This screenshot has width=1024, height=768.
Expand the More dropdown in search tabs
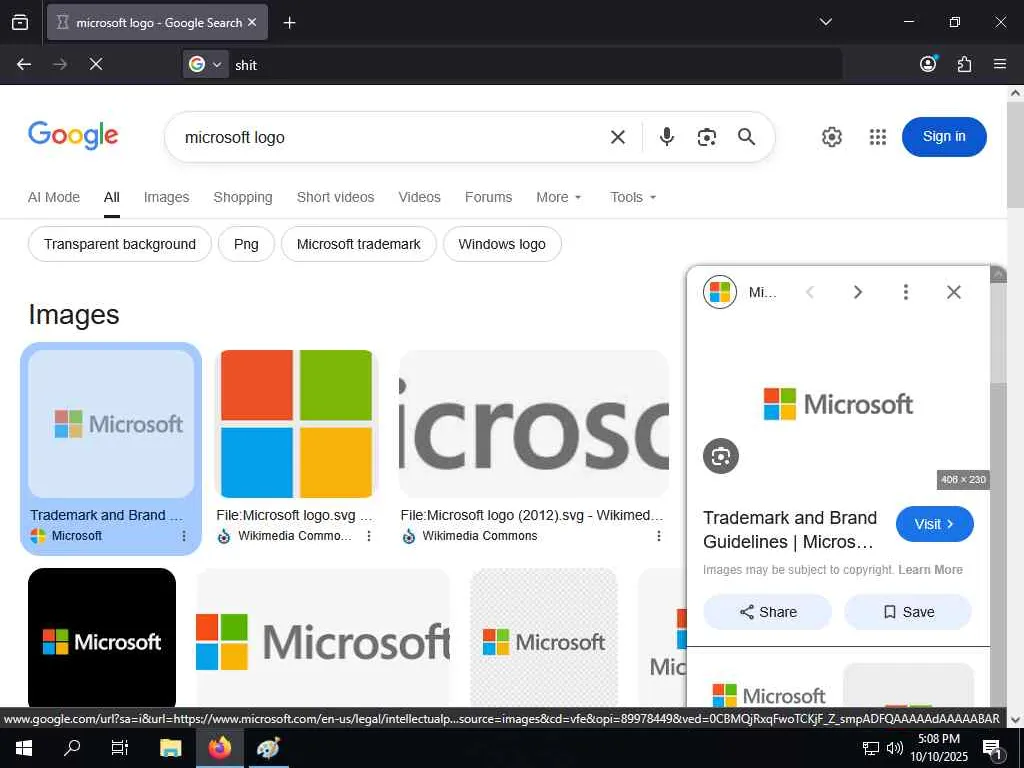(558, 197)
